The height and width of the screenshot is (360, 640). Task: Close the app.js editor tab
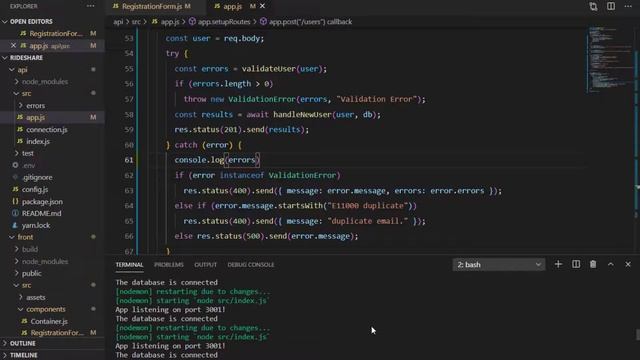(262, 6)
